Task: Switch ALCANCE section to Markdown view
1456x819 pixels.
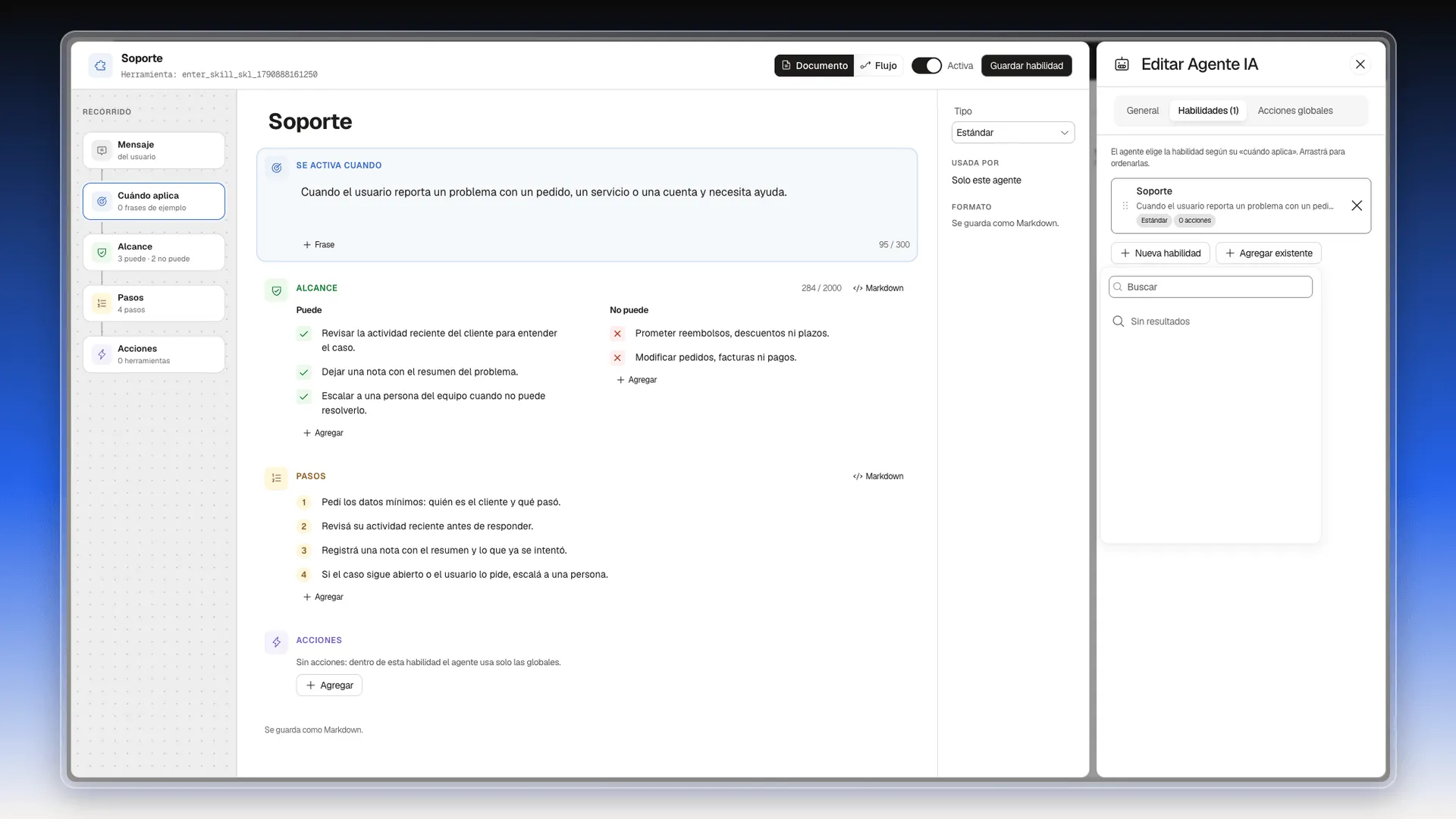Action: [x=878, y=288]
